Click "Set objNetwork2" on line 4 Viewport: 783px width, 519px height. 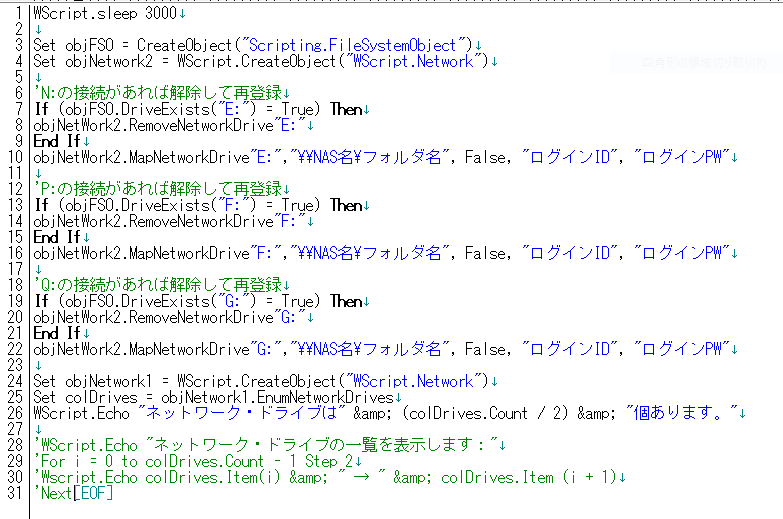pos(93,61)
